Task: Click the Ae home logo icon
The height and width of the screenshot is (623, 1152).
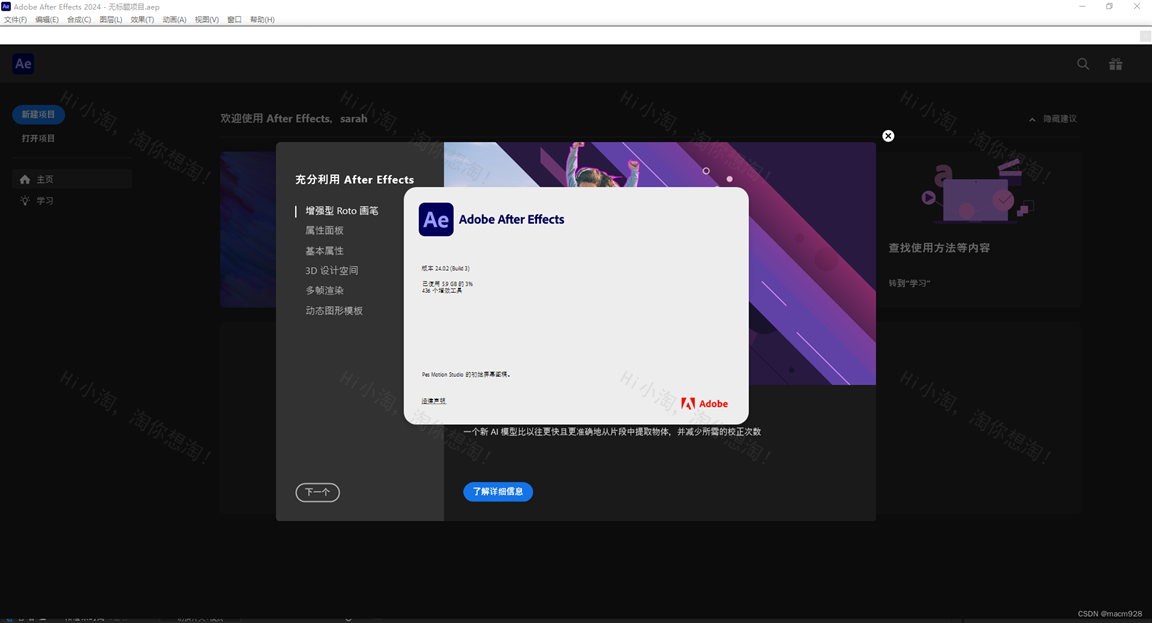Action: 24,64
